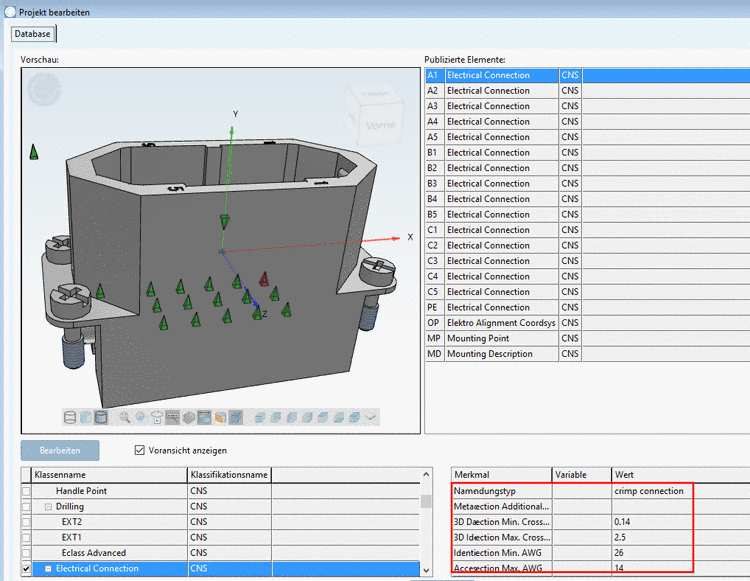Image resolution: width=750 pixels, height=581 pixels.
Task: Click the red connection point cone marker
Action: click(x=265, y=279)
